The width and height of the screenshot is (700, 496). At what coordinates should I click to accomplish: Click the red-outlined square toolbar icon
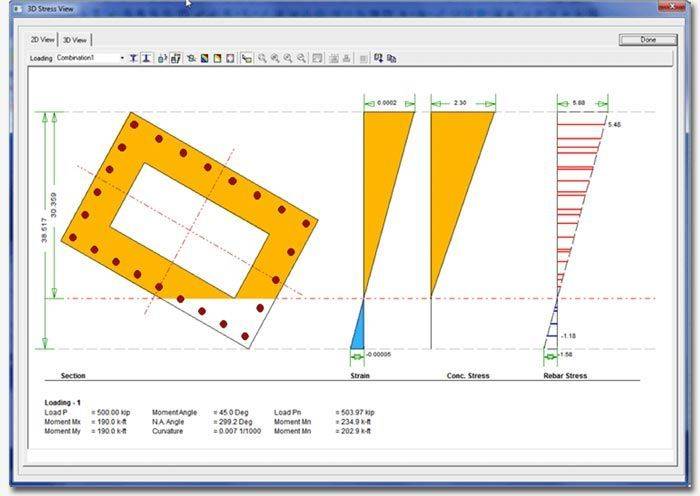coord(230,58)
